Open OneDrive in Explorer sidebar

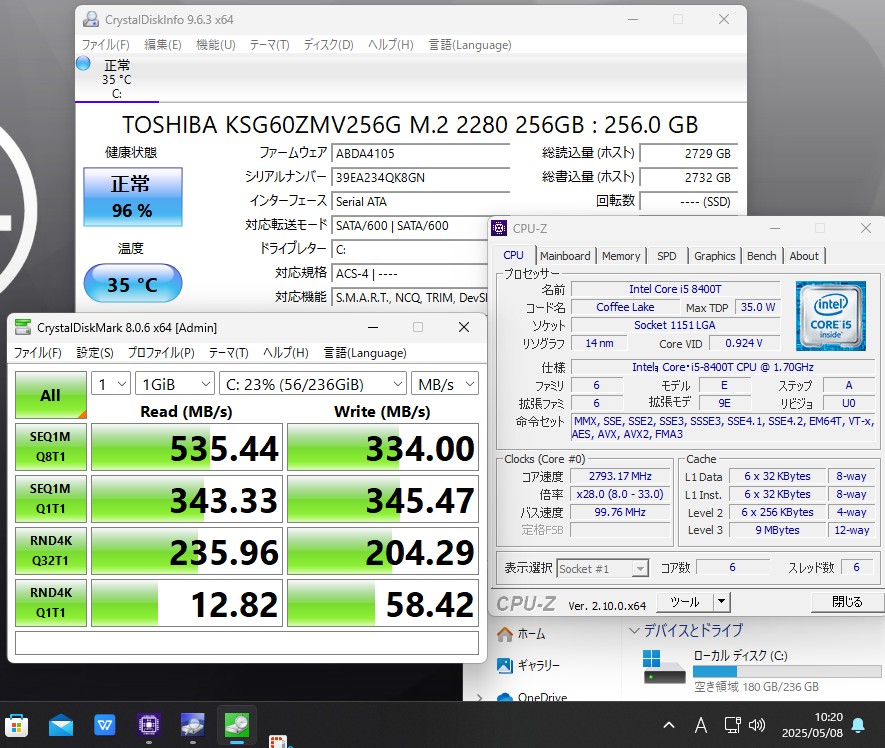tap(532, 697)
